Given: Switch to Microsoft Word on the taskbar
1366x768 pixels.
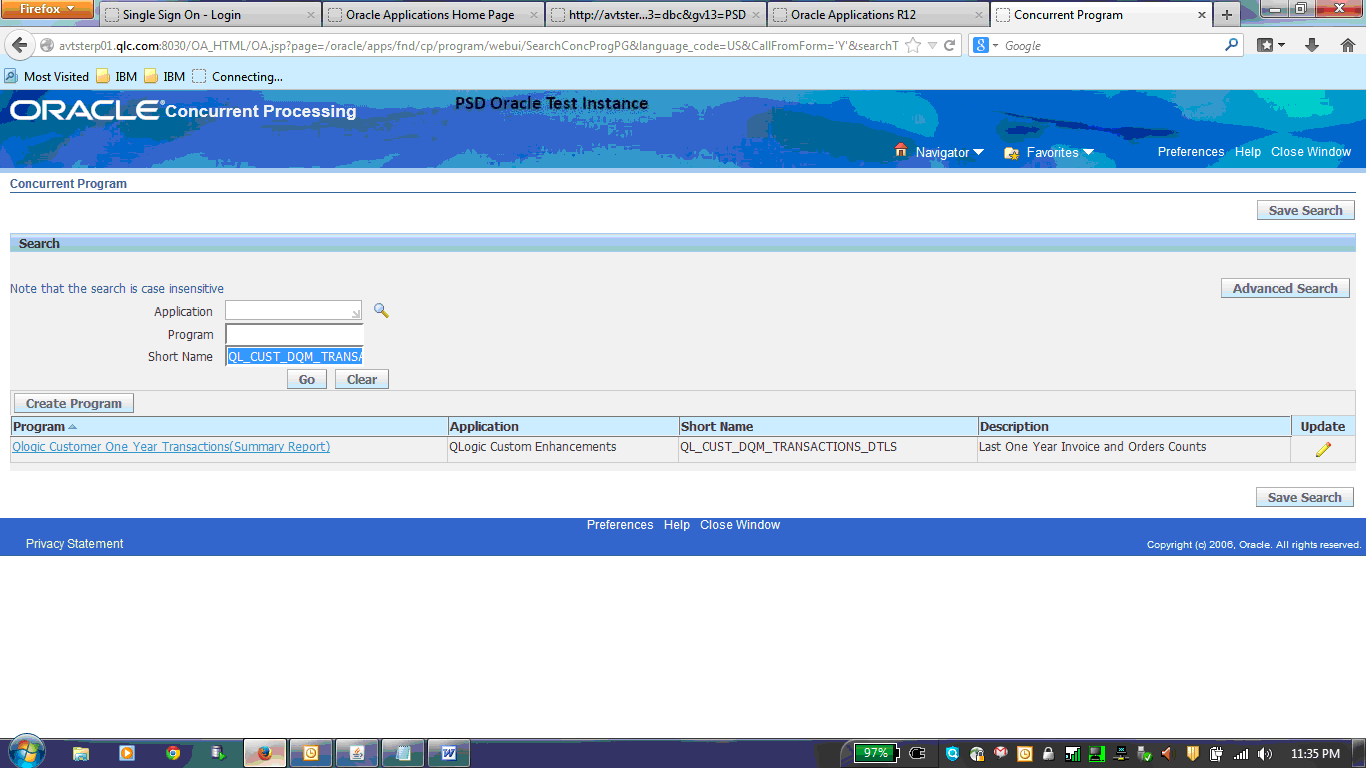Looking at the screenshot, I should (x=449, y=753).
